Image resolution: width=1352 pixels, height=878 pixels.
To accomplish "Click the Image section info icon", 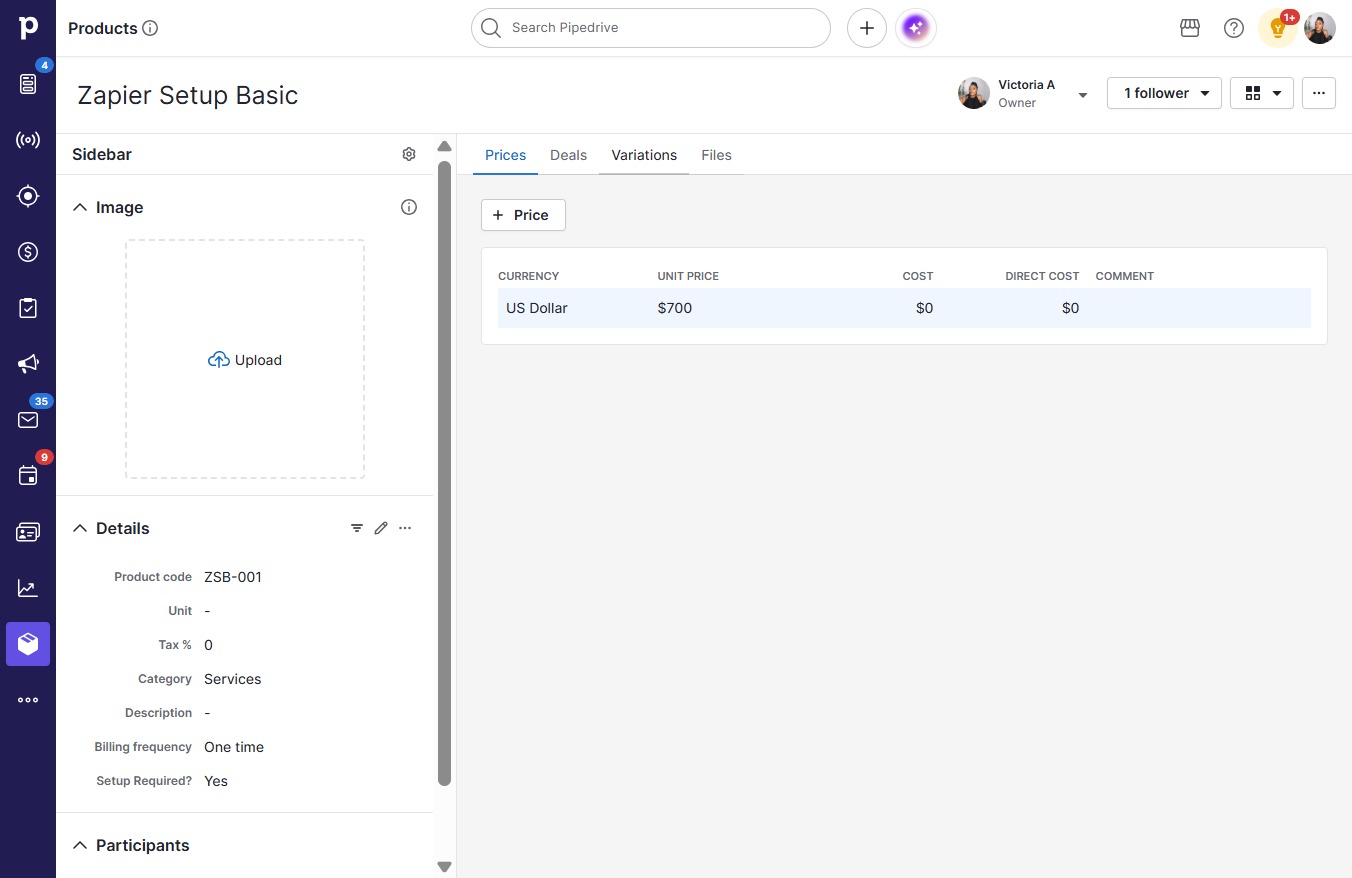I will [x=409, y=207].
